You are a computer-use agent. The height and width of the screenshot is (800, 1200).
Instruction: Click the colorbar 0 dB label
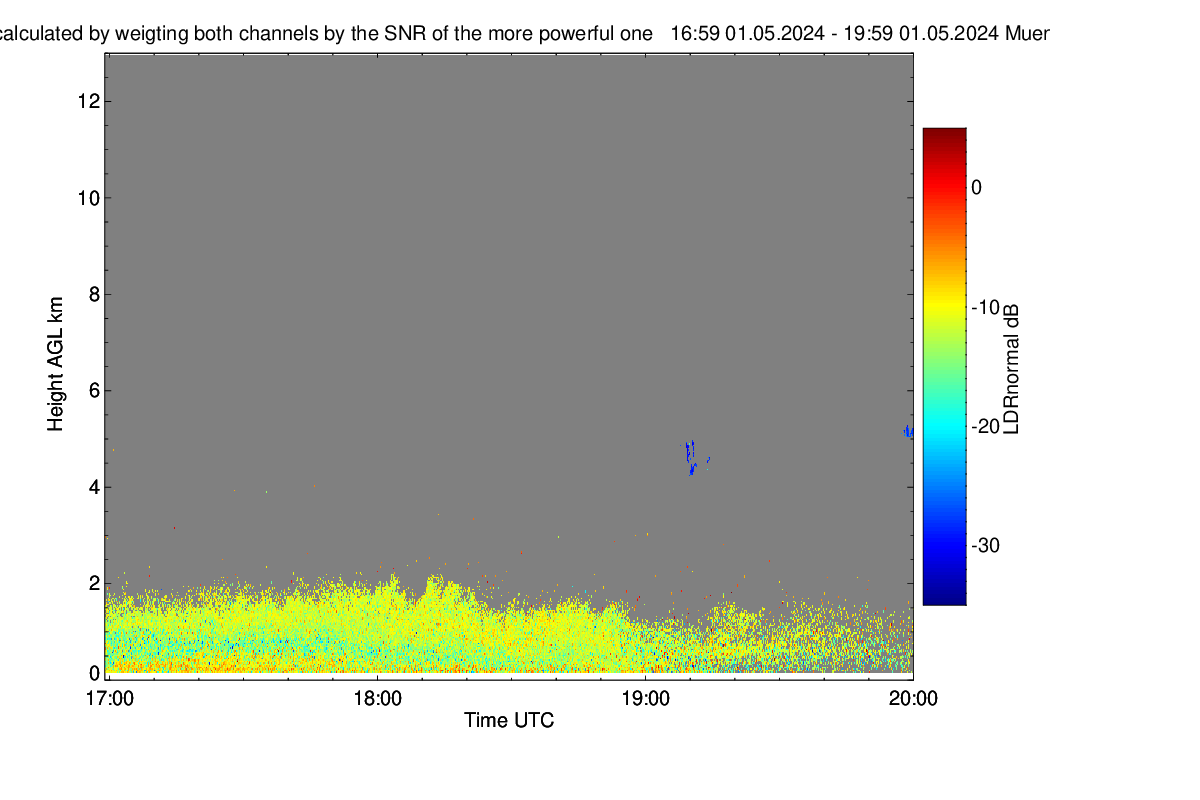pos(977,187)
